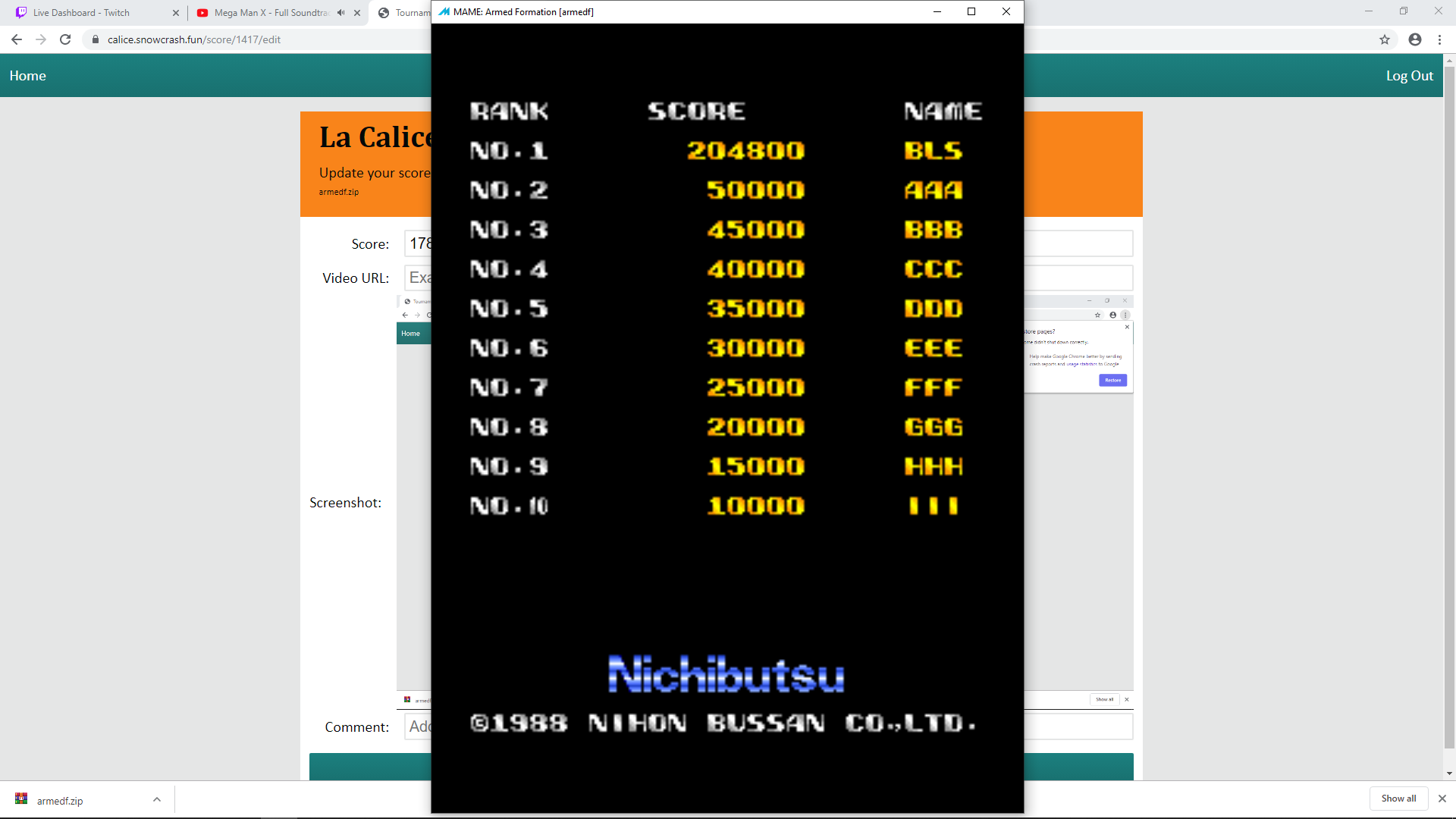Close the MAME Armed Formation window
Screen dimensions: 1456x819
coord(1006,11)
